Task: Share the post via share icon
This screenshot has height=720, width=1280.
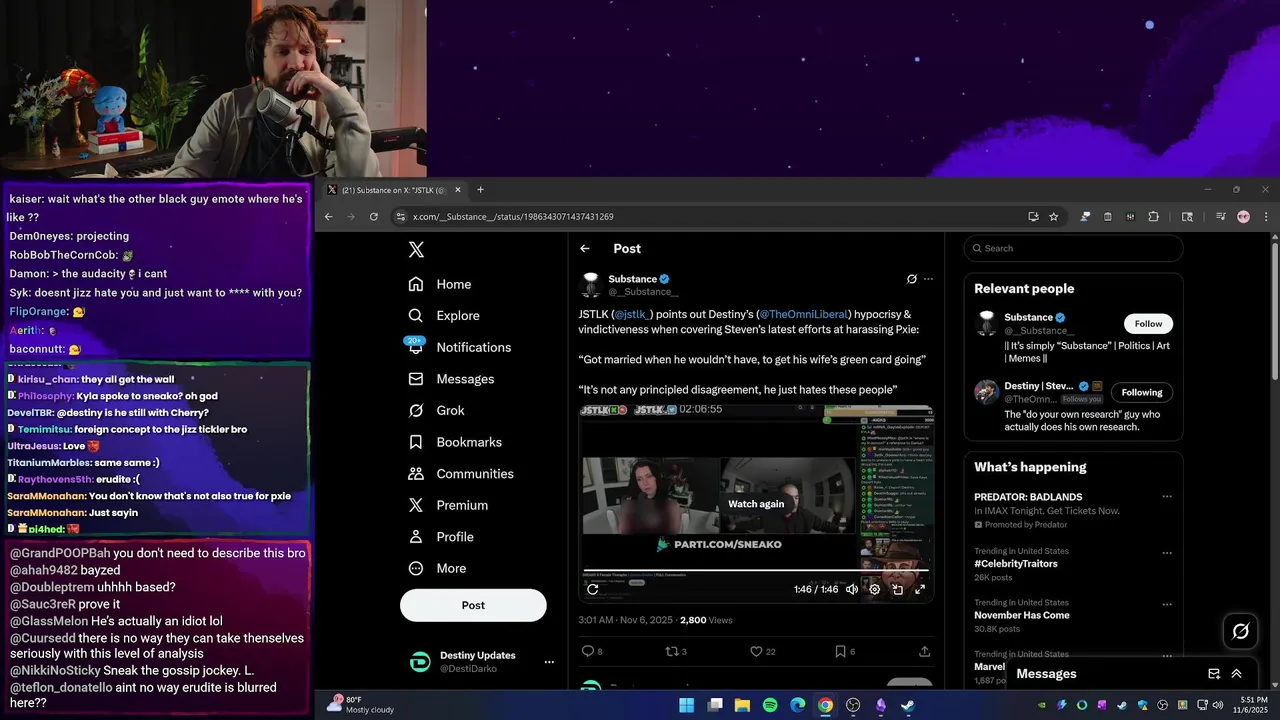Action: (x=924, y=651)
